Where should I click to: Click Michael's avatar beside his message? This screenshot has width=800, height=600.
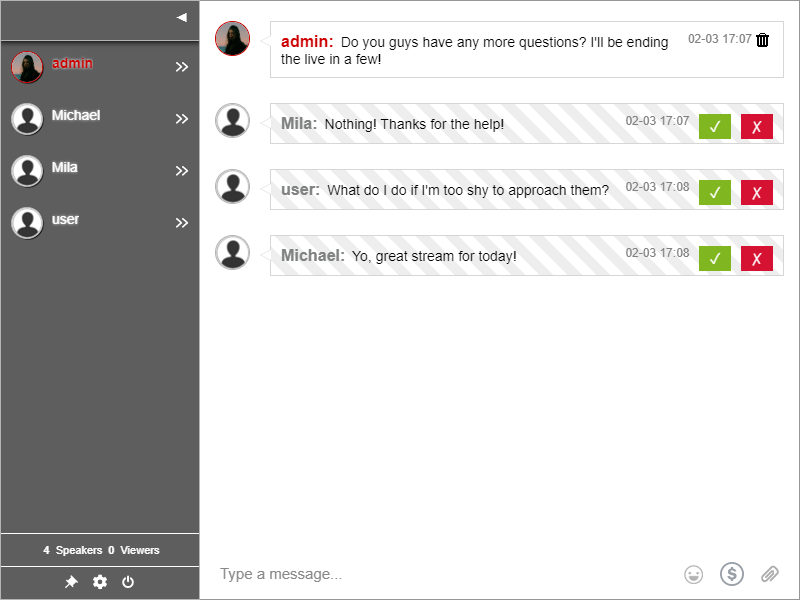coord(233,252)
